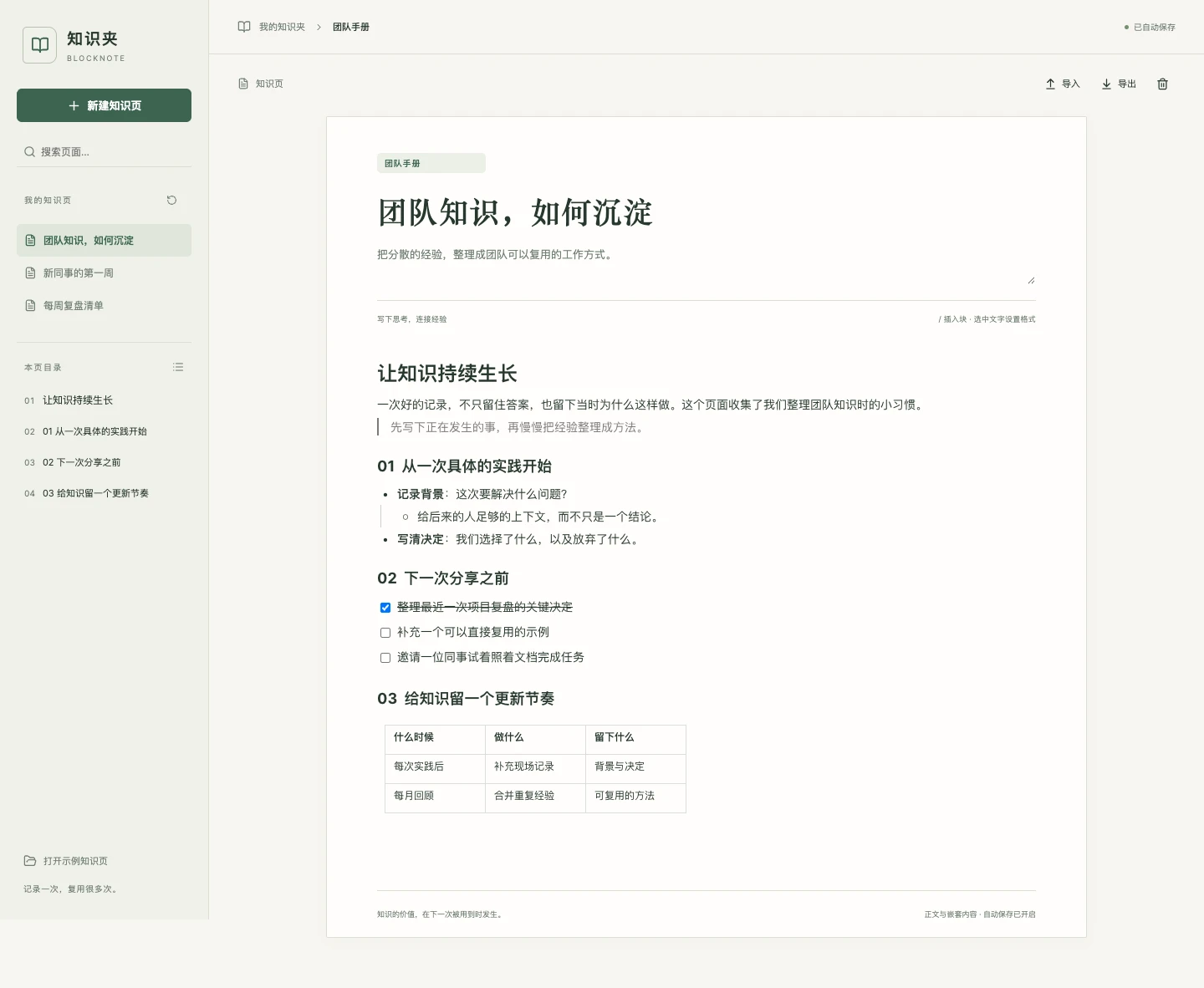Check 补充一个可以直接复用的示例
Viewport: 1204px width, 988px height.
click(x=385, y=633)
